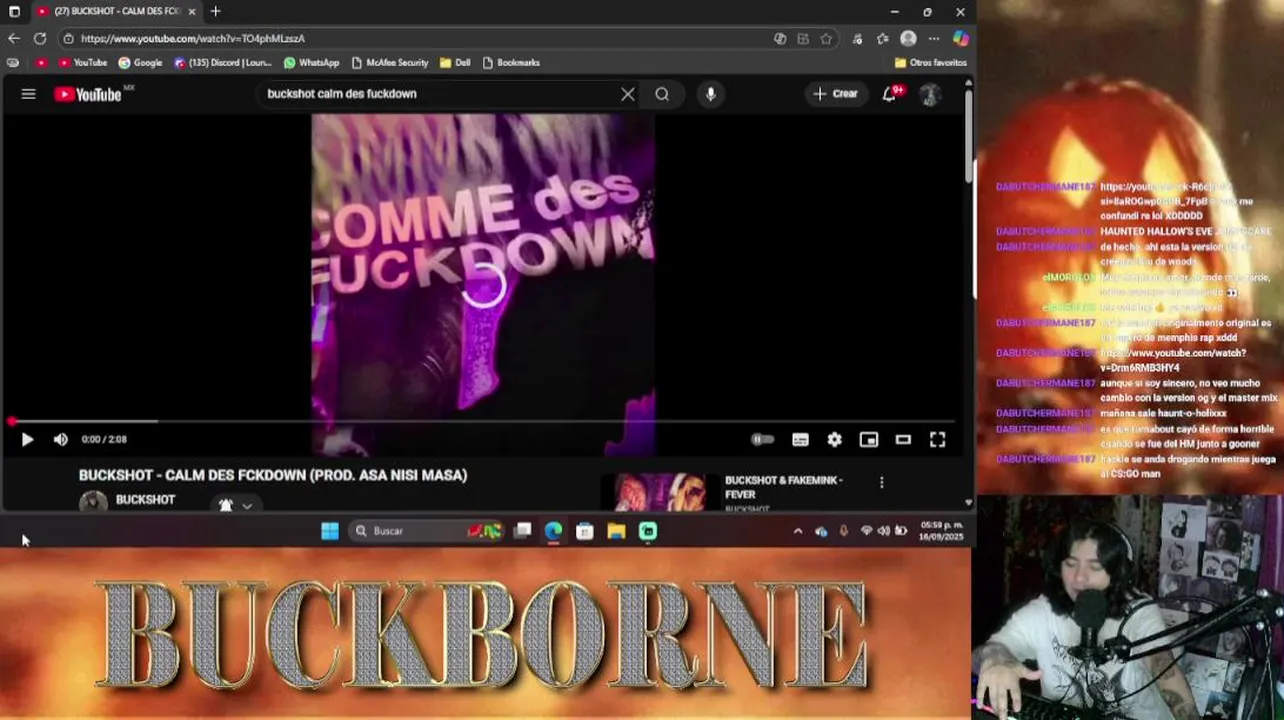The width and height of the screenshot is (1284, 720).
Task: Open the WhatsApp bookmark
Action: pyautogui.click(x=311, y=62)
